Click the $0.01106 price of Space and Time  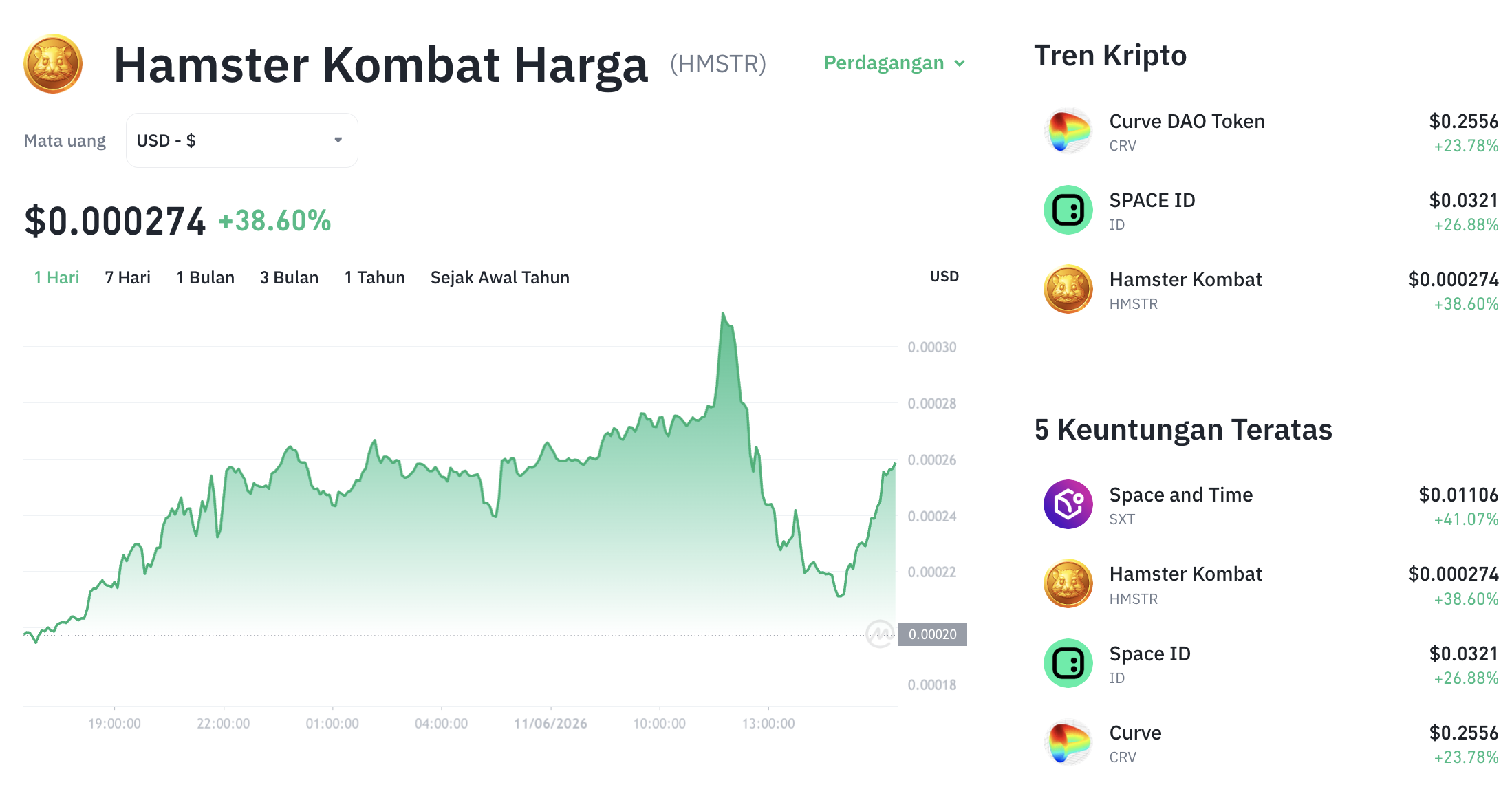(1458, 495)
